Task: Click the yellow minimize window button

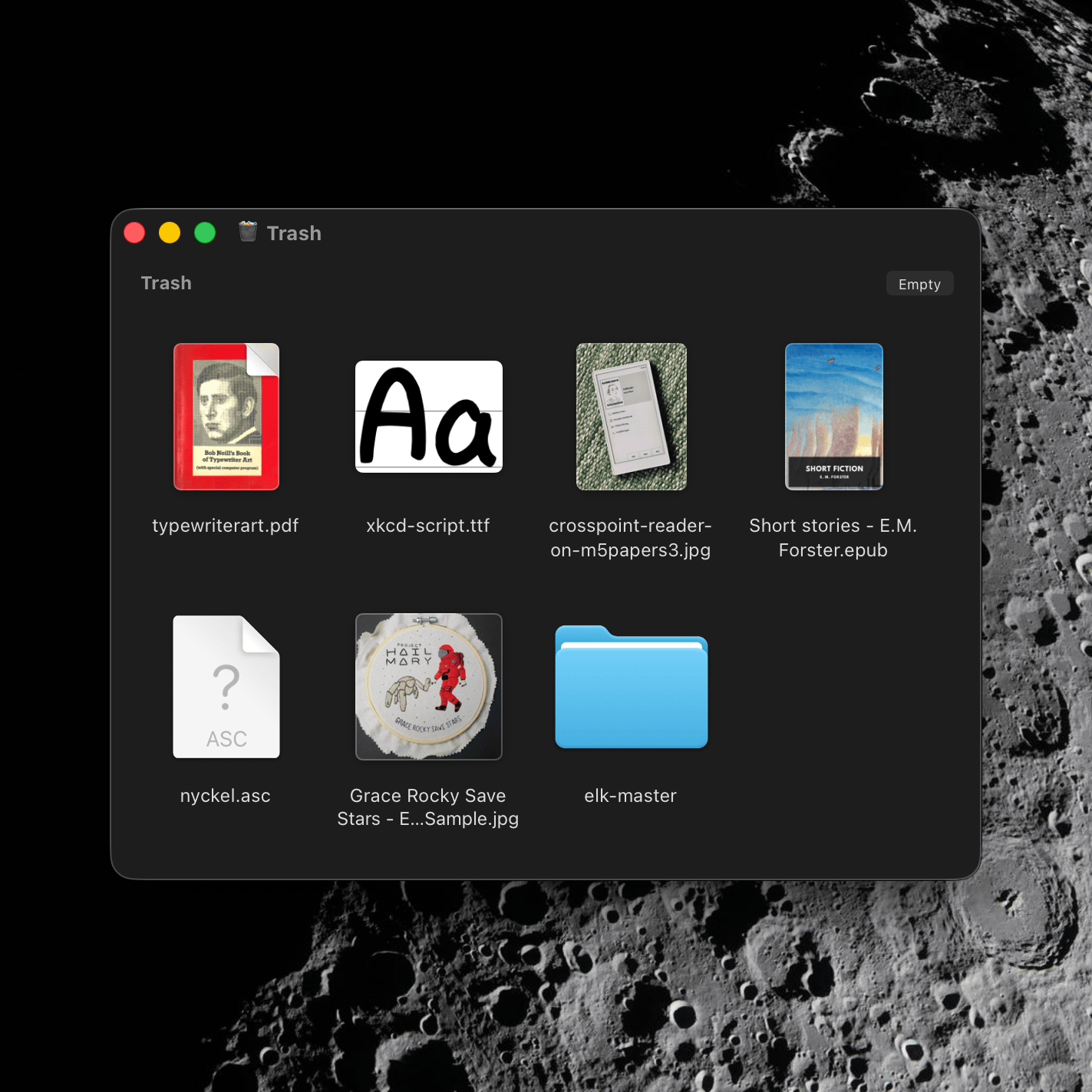Action: [x=170, y=232]
